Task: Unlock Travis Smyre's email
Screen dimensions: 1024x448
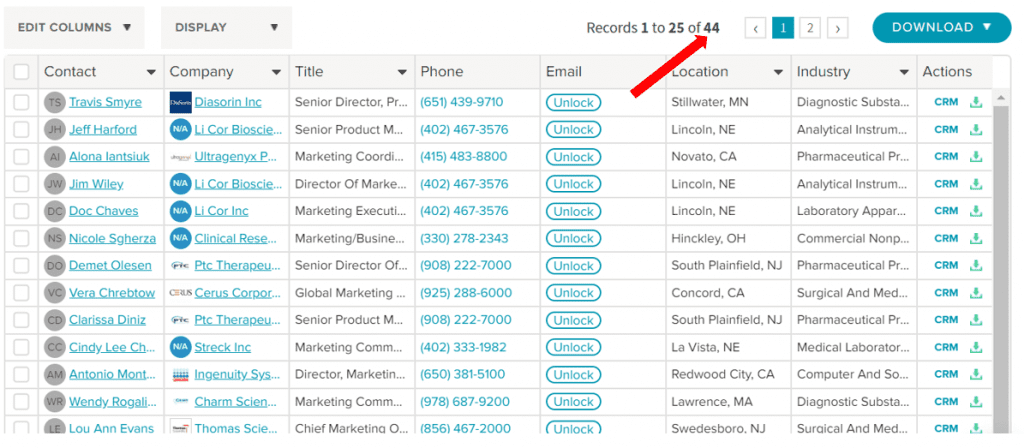Action: (573, 103)
